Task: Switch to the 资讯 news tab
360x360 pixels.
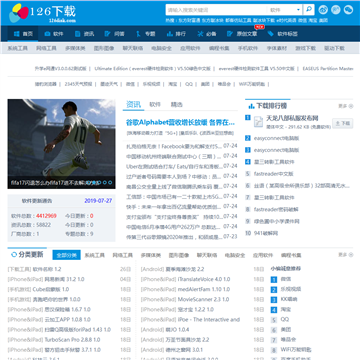Action: pyautogui.click(x=133, y=105)
